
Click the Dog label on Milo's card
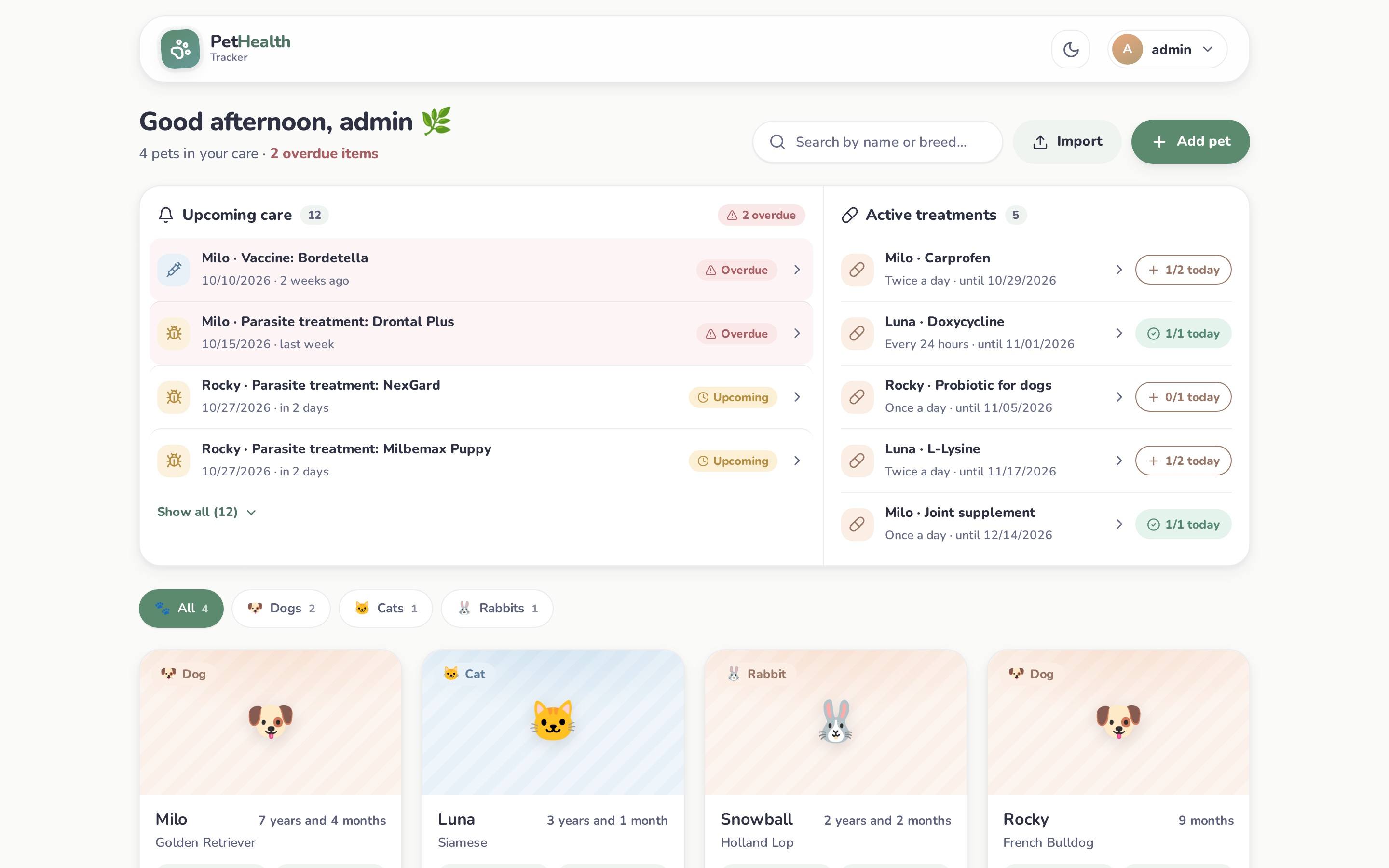184,674
